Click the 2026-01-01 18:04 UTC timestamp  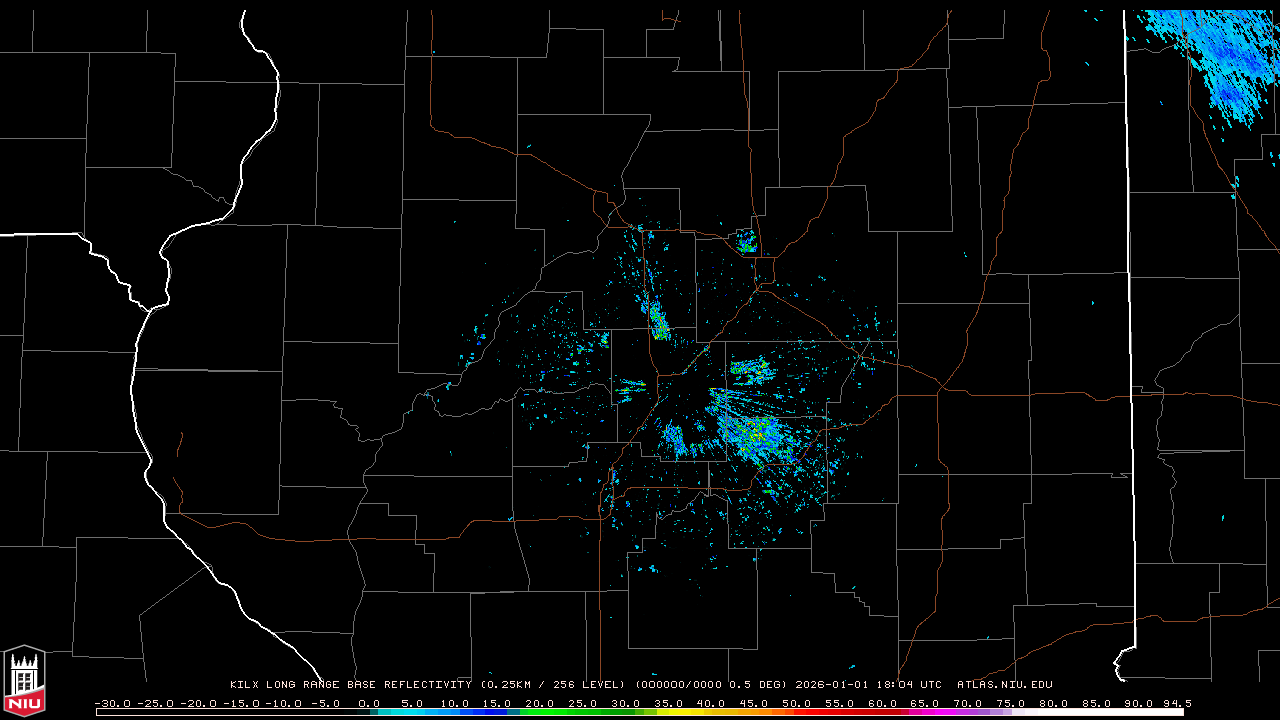pos(868,685)
